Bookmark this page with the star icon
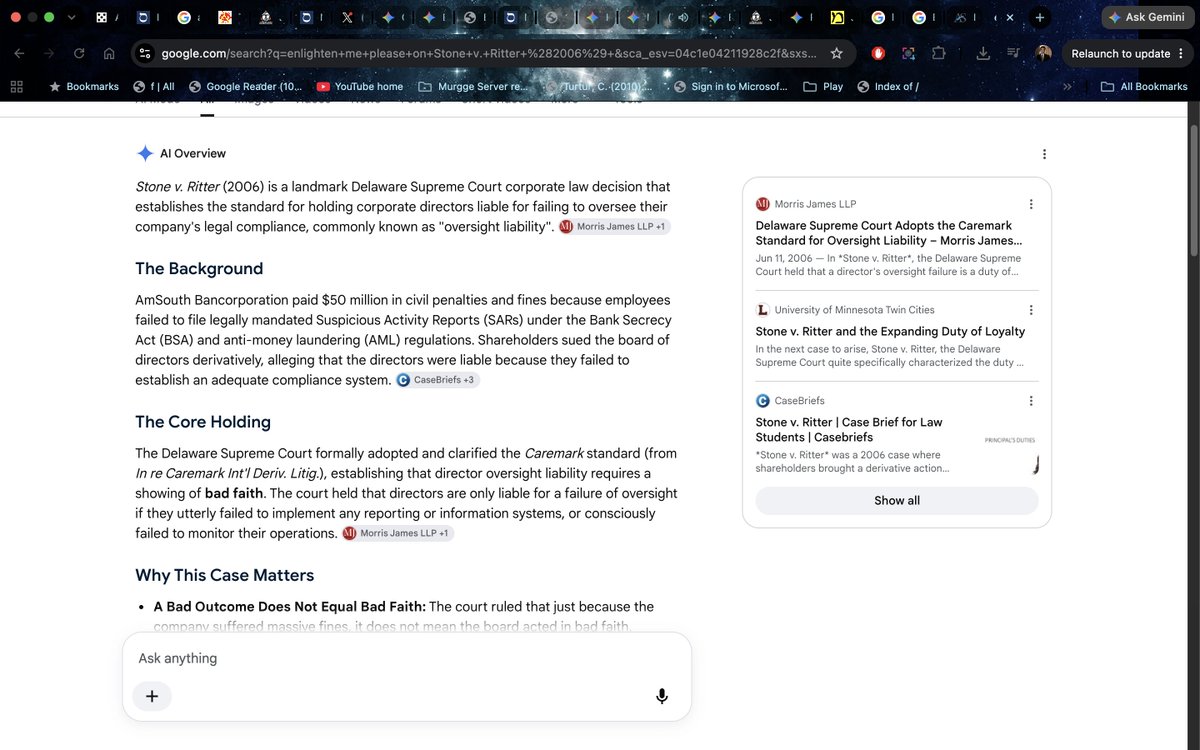 click(836, 54)
